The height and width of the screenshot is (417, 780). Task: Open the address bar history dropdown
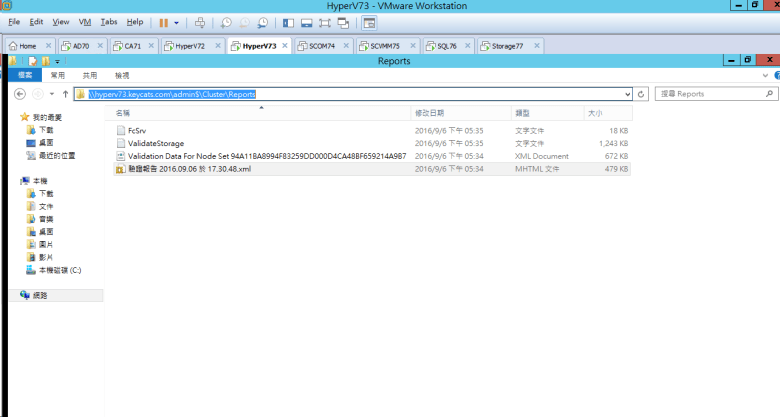coord(628,94)
